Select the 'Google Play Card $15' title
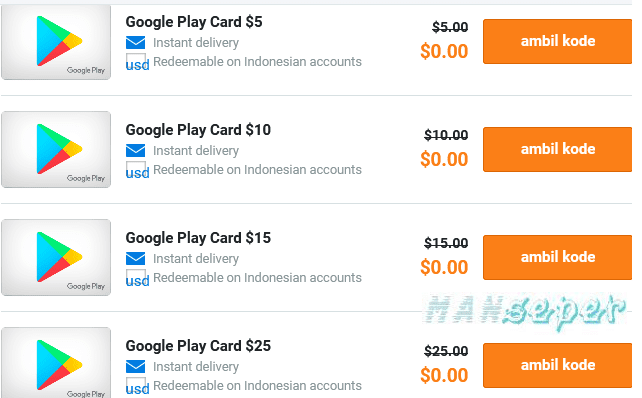The image size is (642, 398). click(x=198, y=238)
